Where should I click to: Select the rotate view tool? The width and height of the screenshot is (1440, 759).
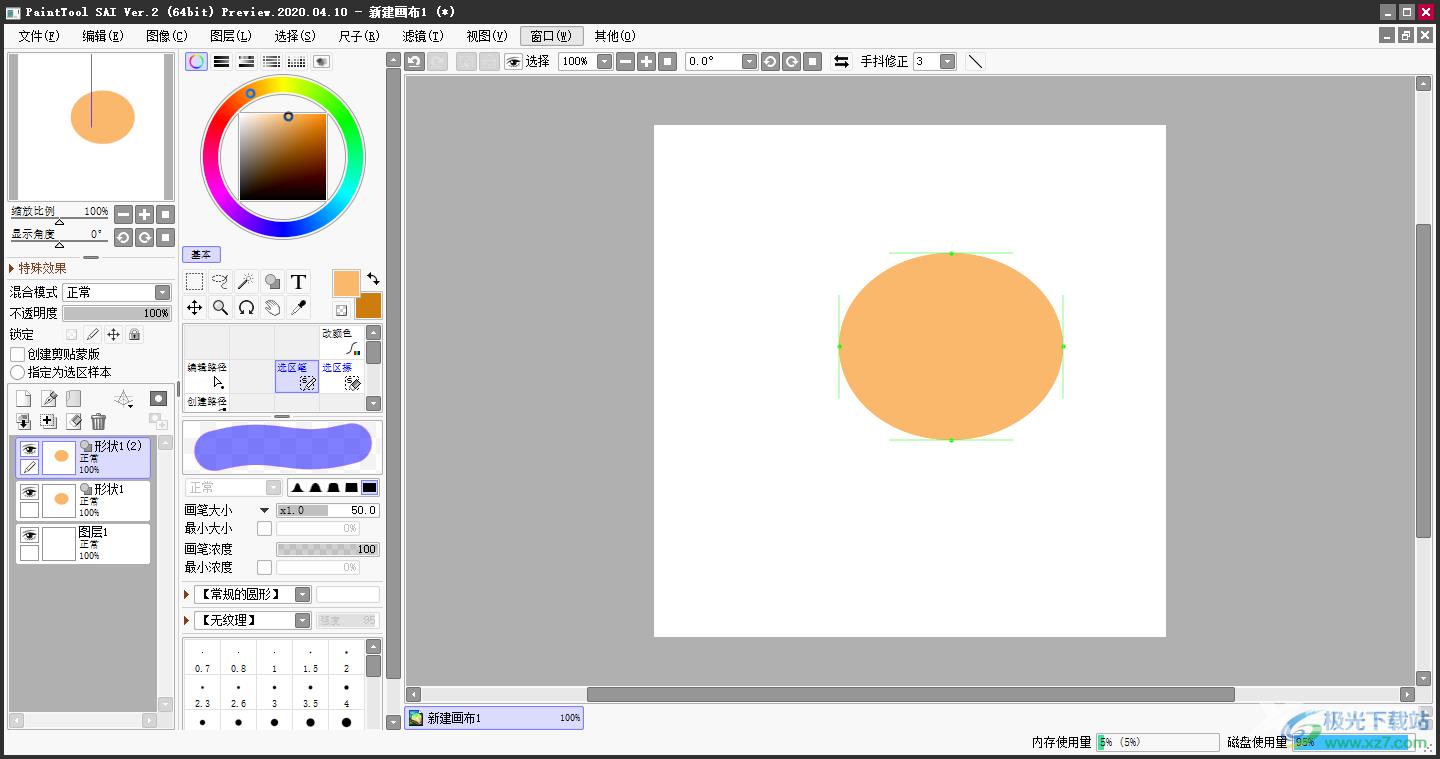click(x=246, y=308)
